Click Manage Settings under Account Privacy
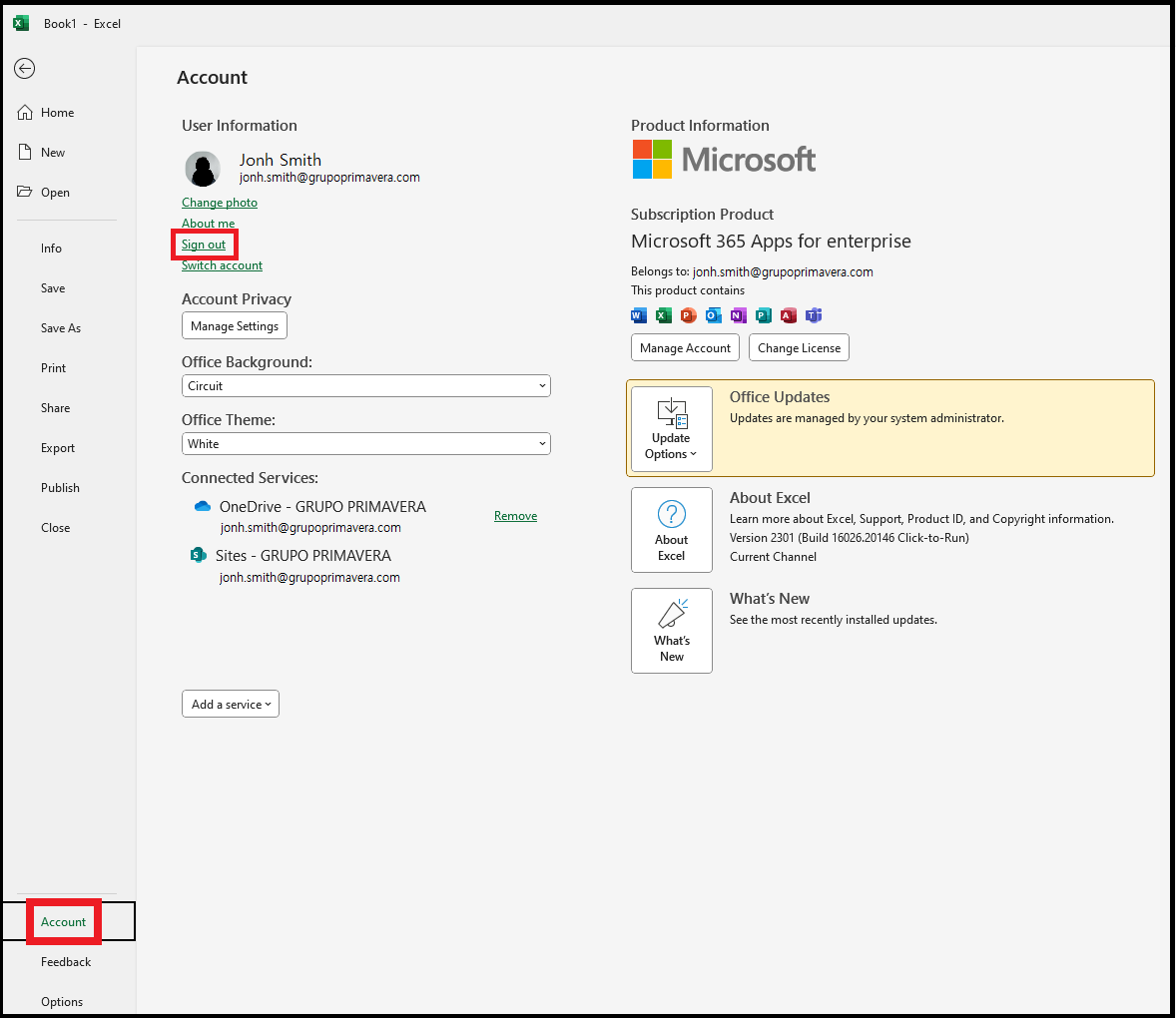1176x1018 pixels. coord(234,326)
